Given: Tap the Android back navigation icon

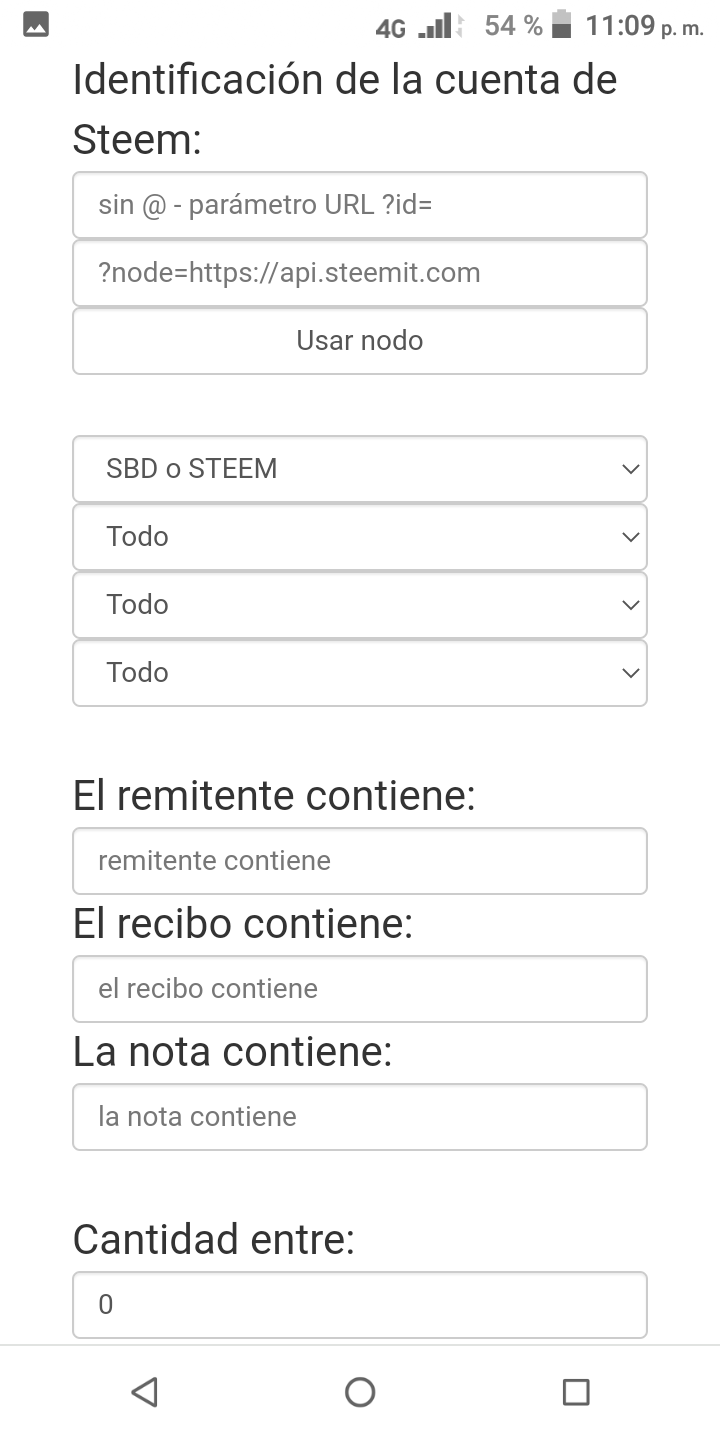Looking at the screenshot, I should click(145, 1391).
